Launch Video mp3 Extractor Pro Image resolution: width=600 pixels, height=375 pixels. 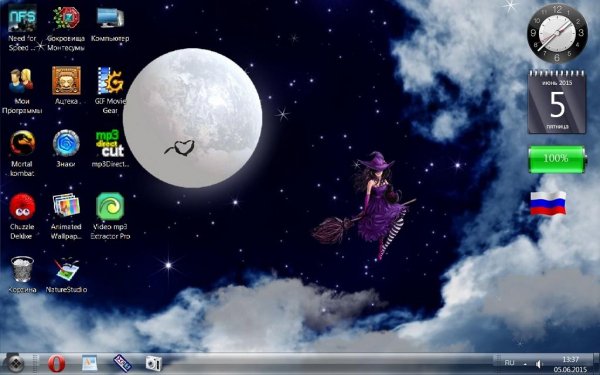coord(110,216)
